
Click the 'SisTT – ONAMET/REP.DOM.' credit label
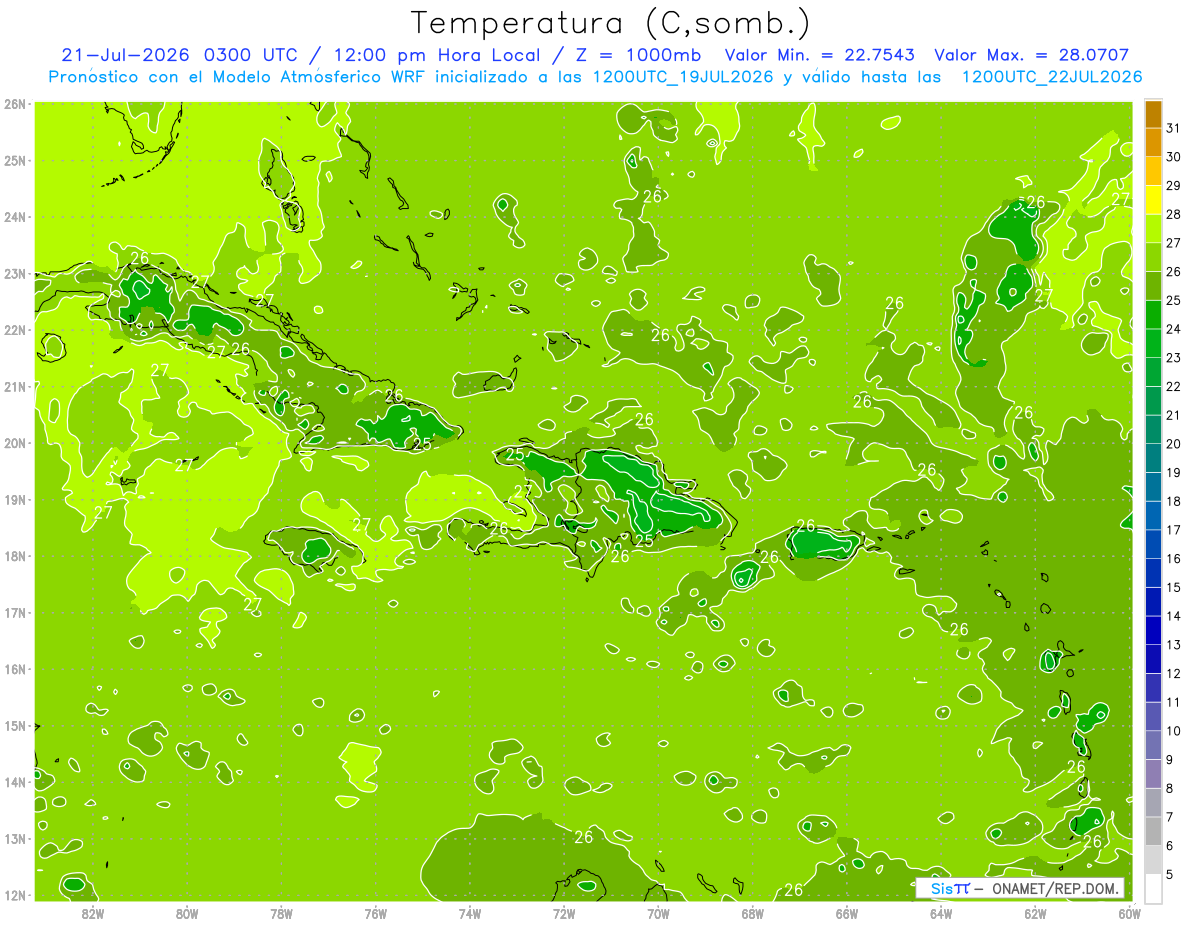(1020, 888)
